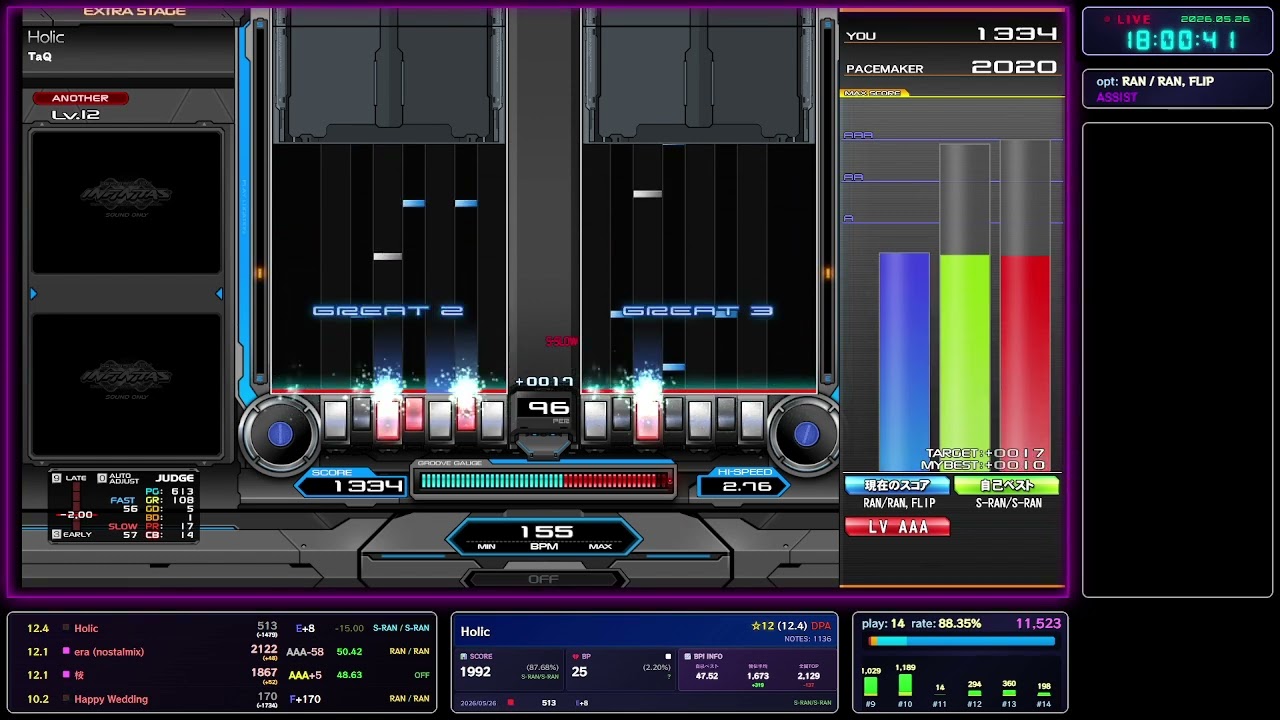Click the NOTES: 1136 text
The height and width of the screenshot is (720, 1280).
[808, 639]
